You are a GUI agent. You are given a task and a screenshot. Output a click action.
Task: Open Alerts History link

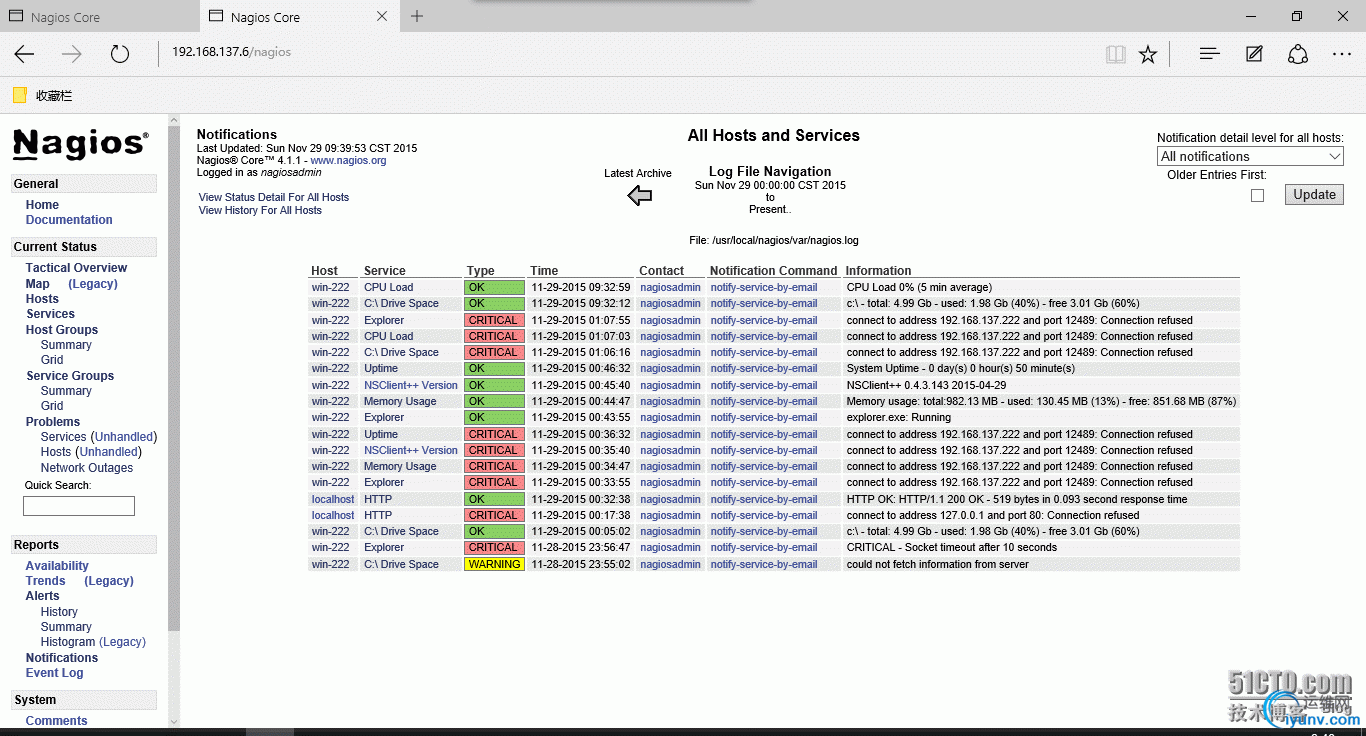coord(59,612)
